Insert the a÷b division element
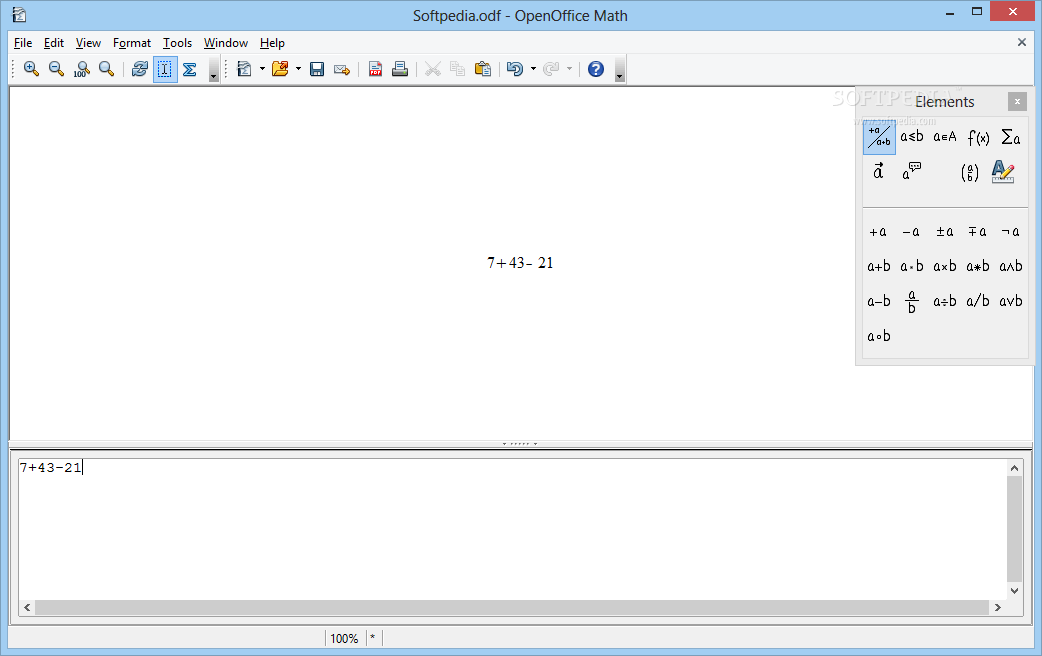 [944, 301]
